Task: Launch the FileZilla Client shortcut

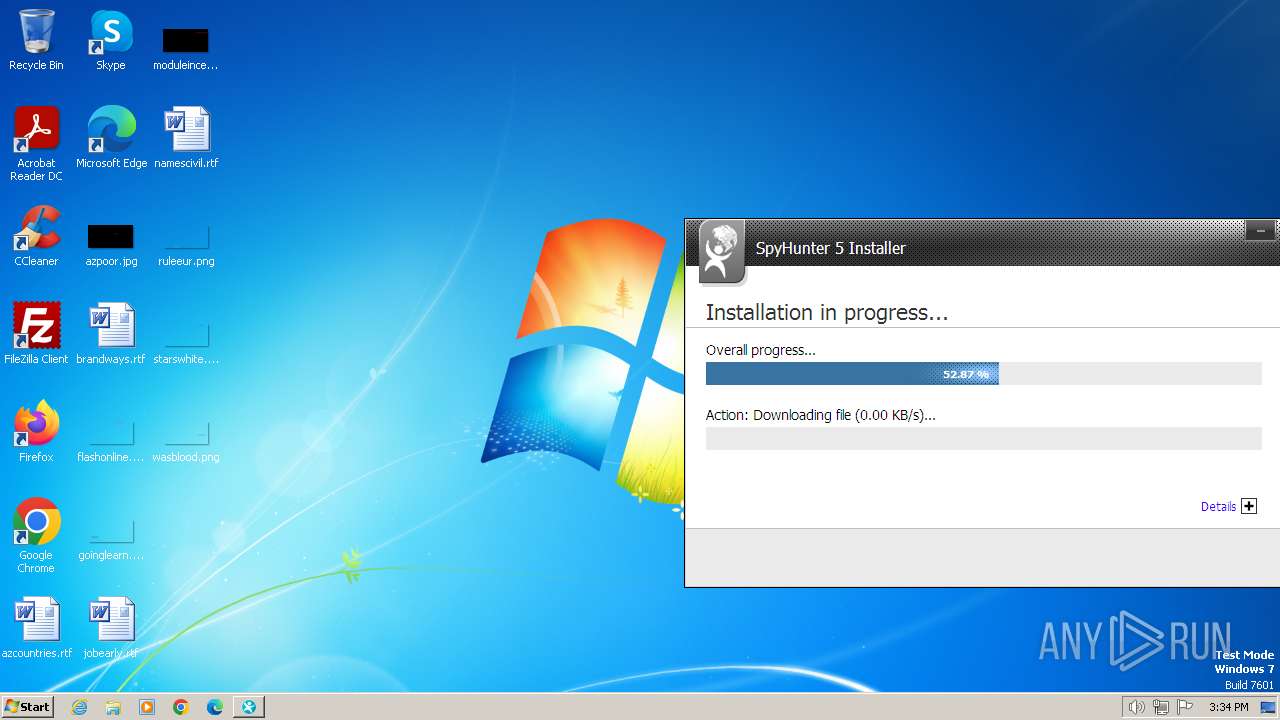Action: pyautogui.click(x=36, y=333)
